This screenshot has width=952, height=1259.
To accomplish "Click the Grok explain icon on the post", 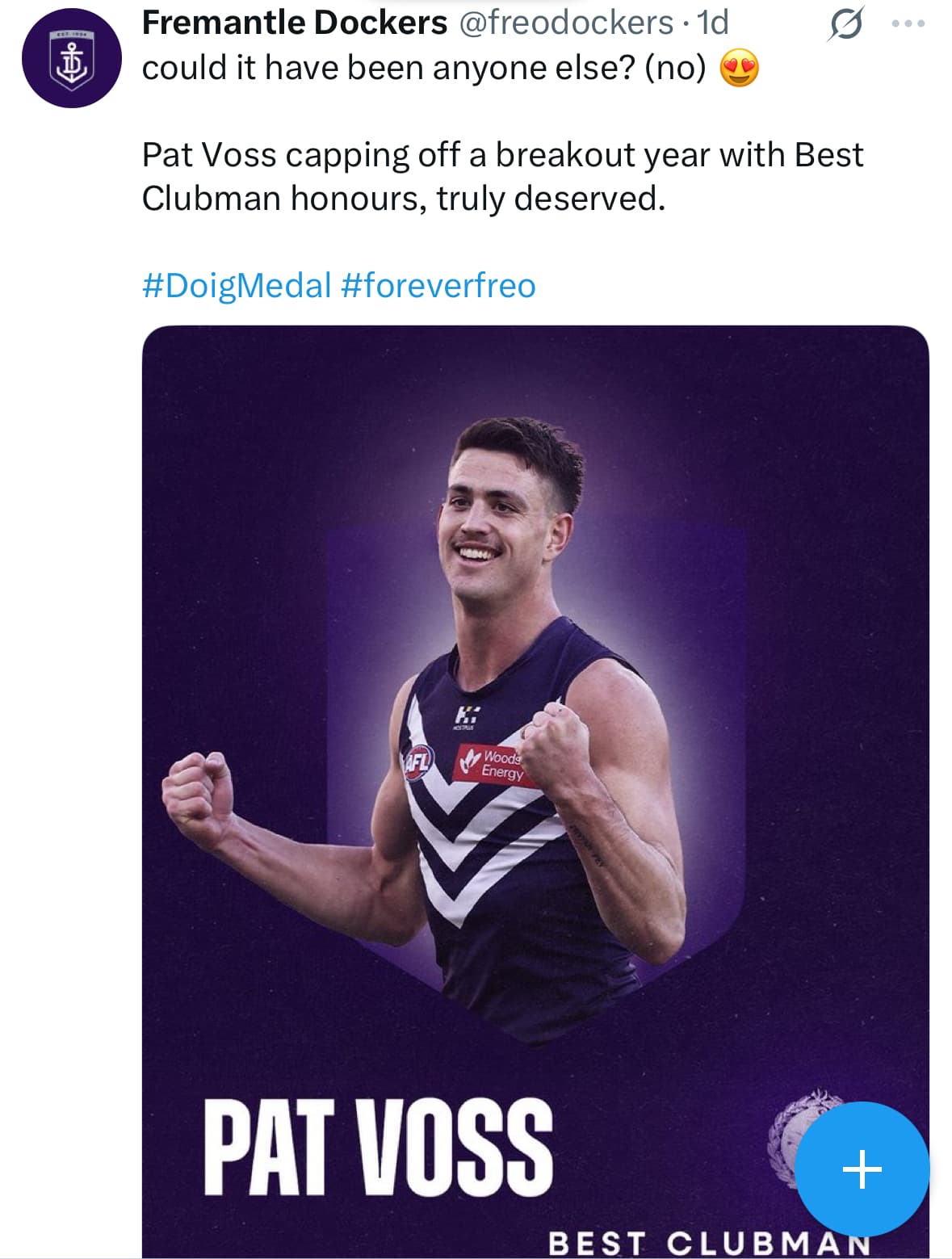I will point(845,23).
